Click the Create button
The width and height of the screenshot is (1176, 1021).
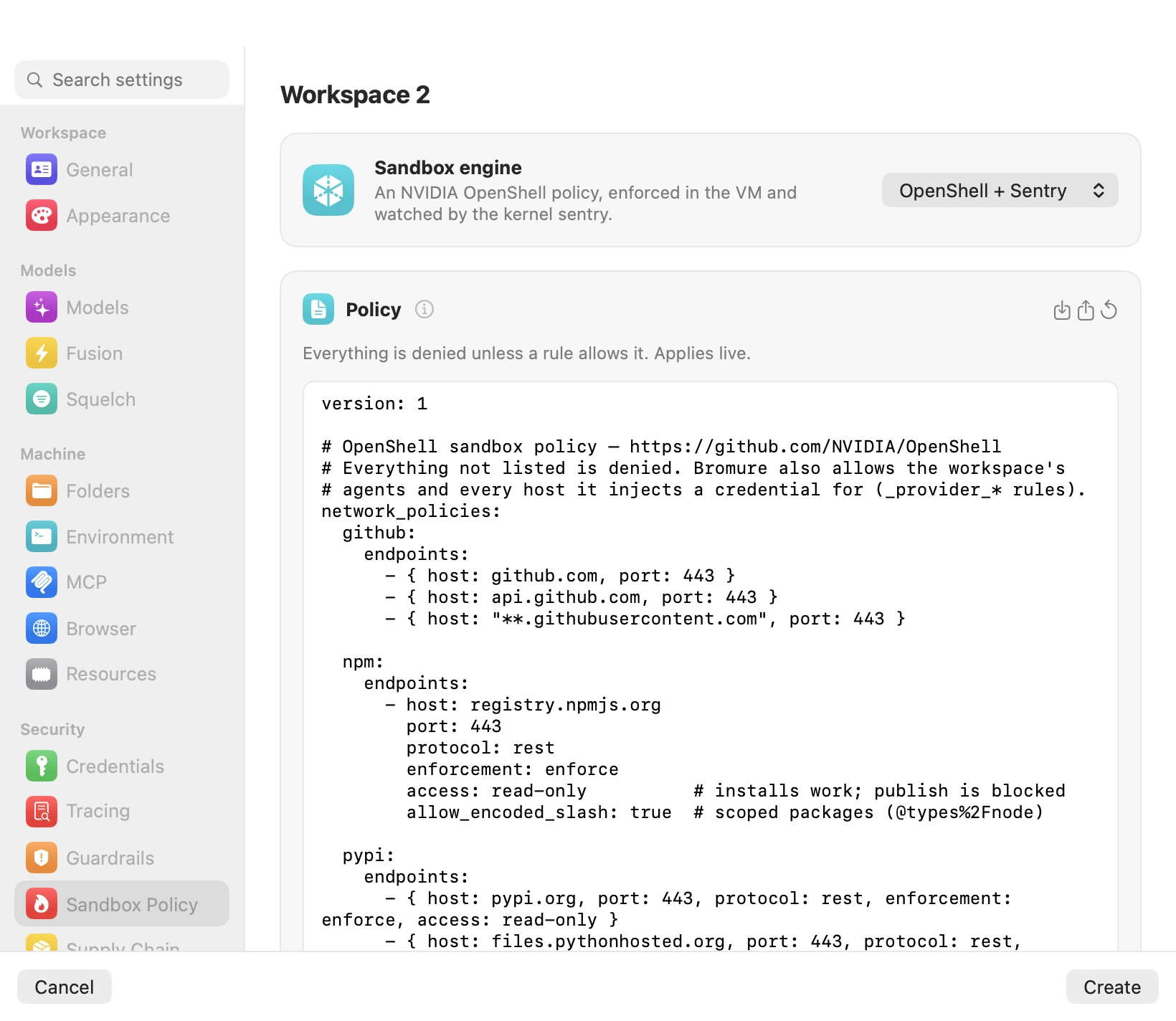1112,987
